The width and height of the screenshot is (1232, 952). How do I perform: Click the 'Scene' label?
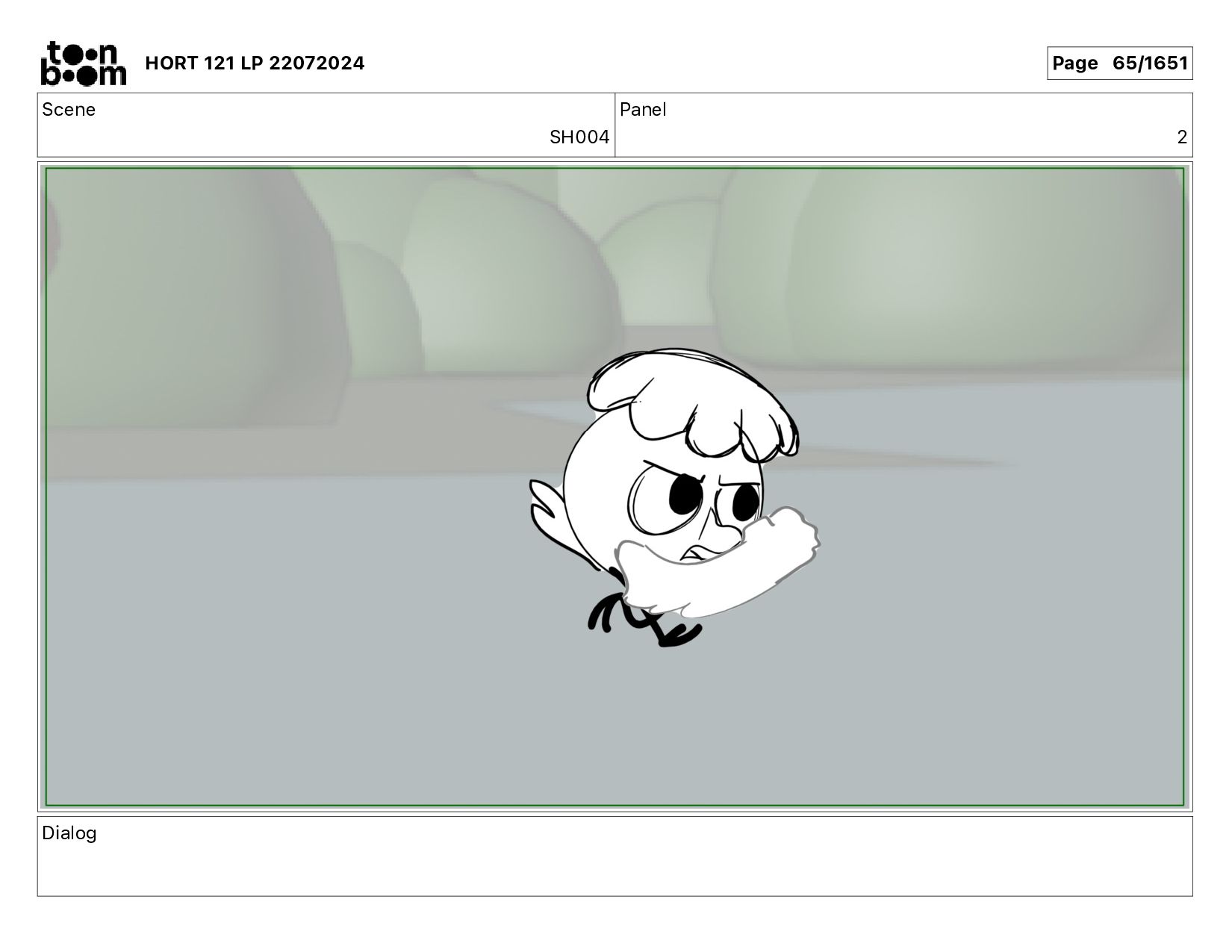click(x=69, y=110)
